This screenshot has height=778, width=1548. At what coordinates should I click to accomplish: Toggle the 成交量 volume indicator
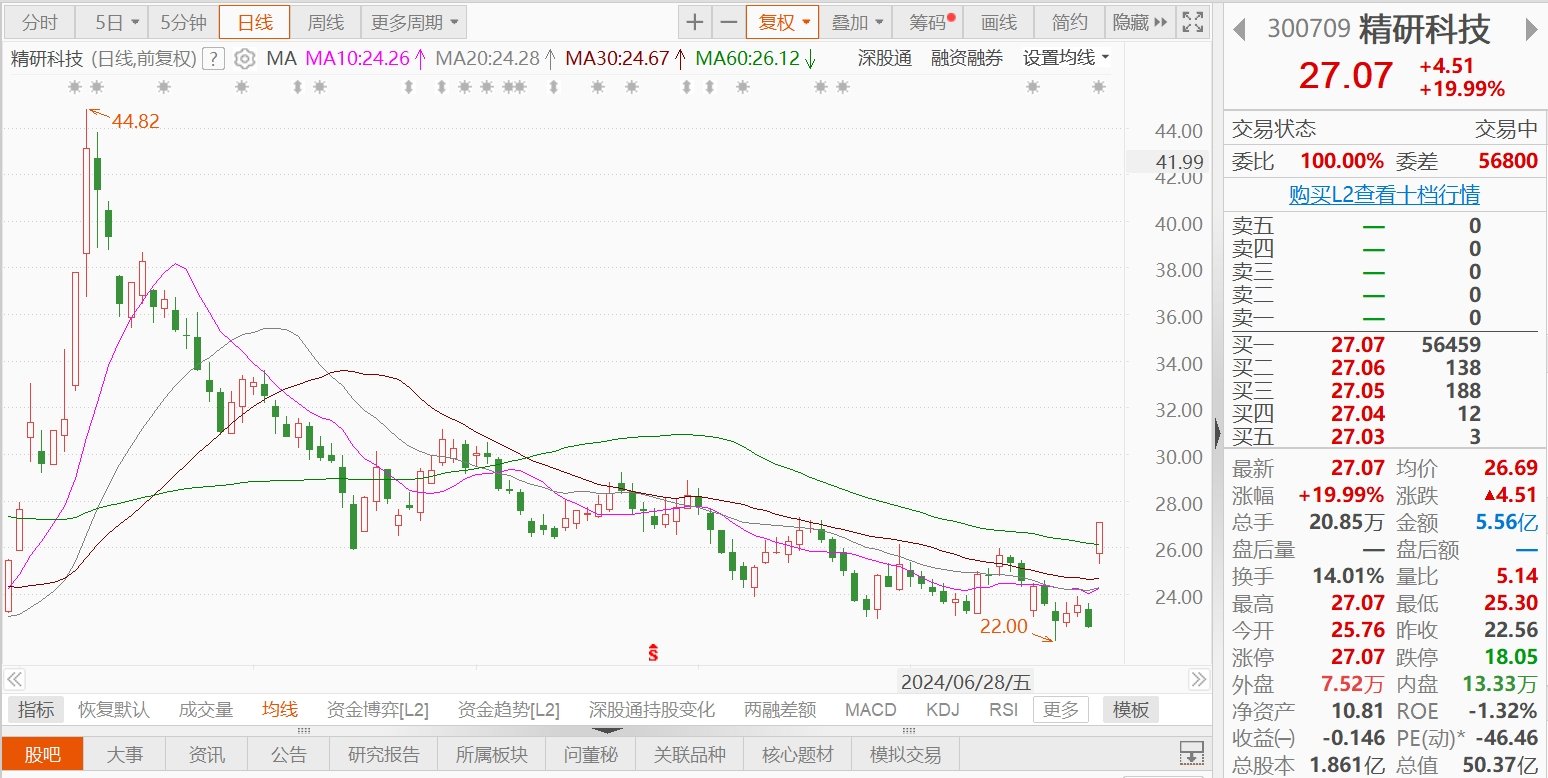206,710
